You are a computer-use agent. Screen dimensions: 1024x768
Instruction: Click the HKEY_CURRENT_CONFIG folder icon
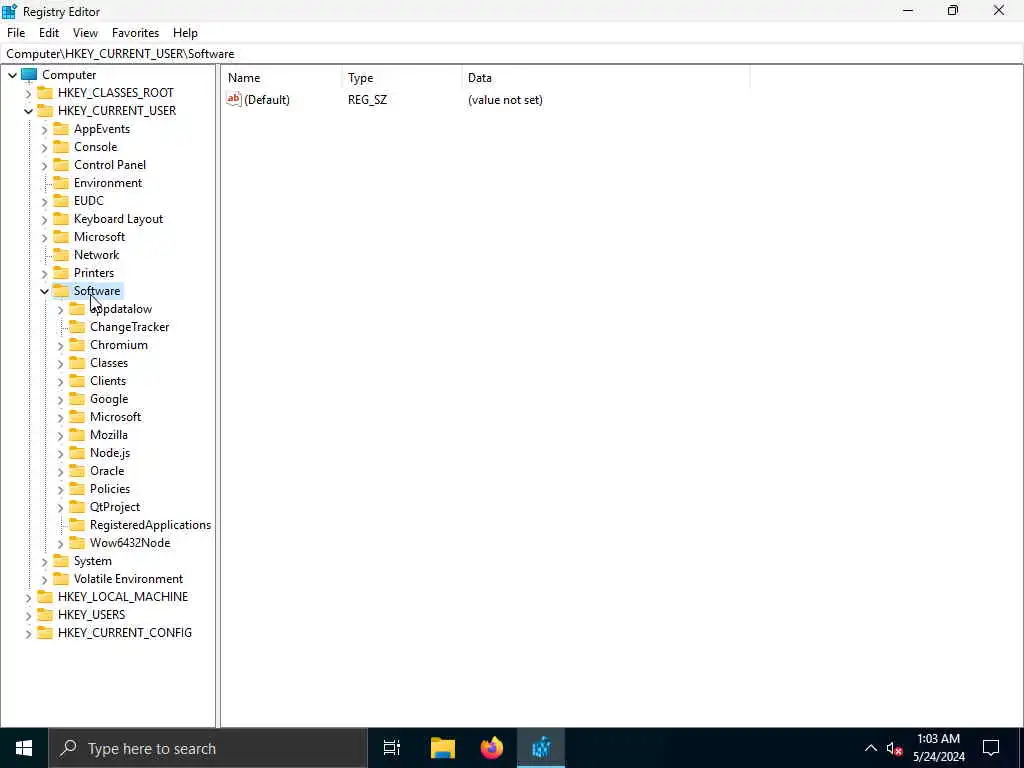click(x=44, y=632)
